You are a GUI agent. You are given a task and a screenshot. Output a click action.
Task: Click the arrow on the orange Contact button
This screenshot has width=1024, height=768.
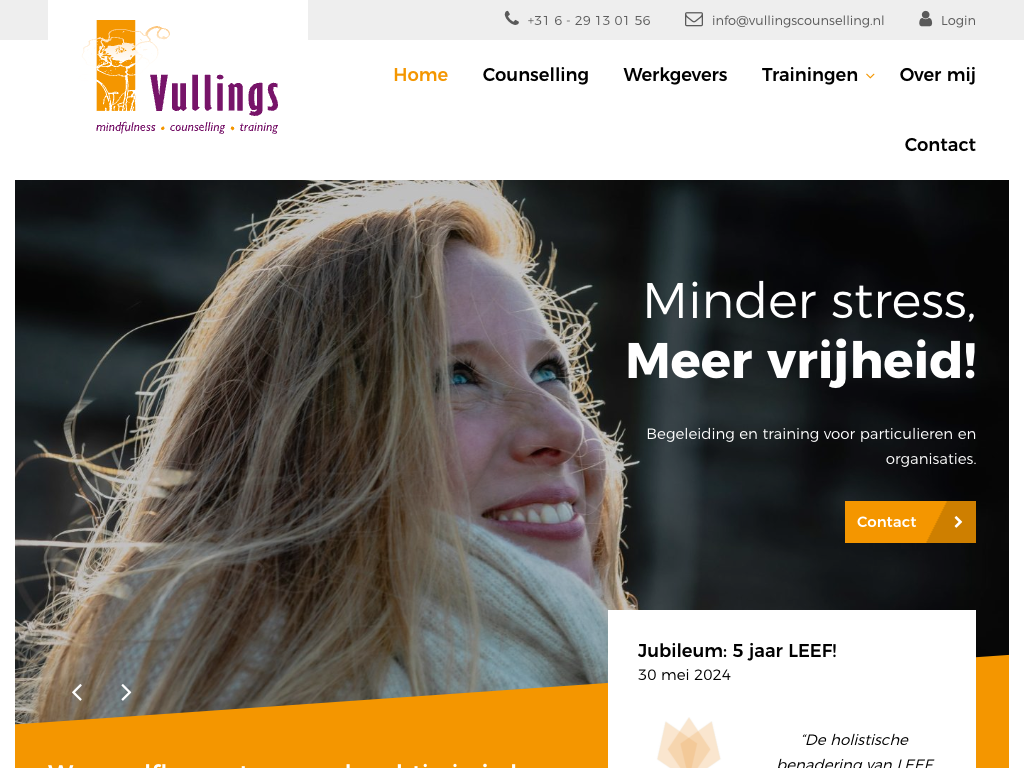tap(958, 522)
